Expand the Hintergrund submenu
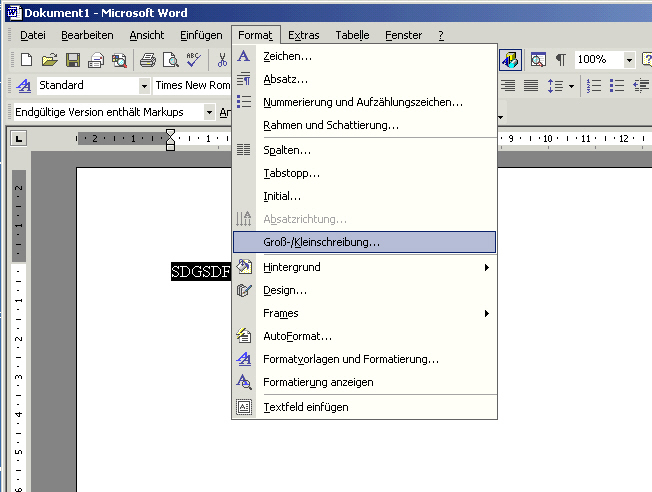The height and width of the screenshot is (492, 652). (x=487, y=267)
